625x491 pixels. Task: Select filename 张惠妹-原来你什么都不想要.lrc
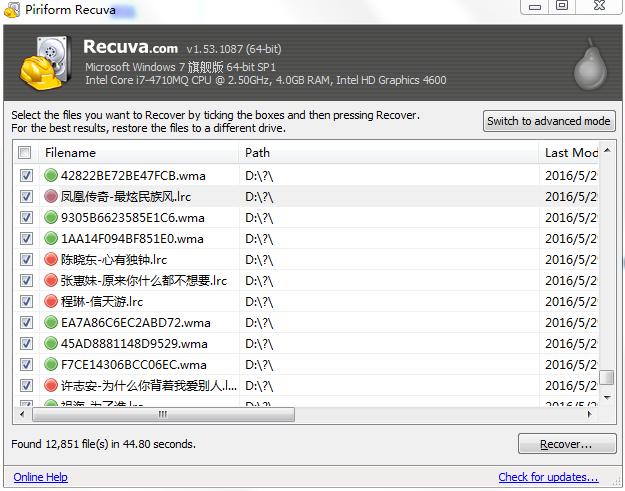(144, 281)
